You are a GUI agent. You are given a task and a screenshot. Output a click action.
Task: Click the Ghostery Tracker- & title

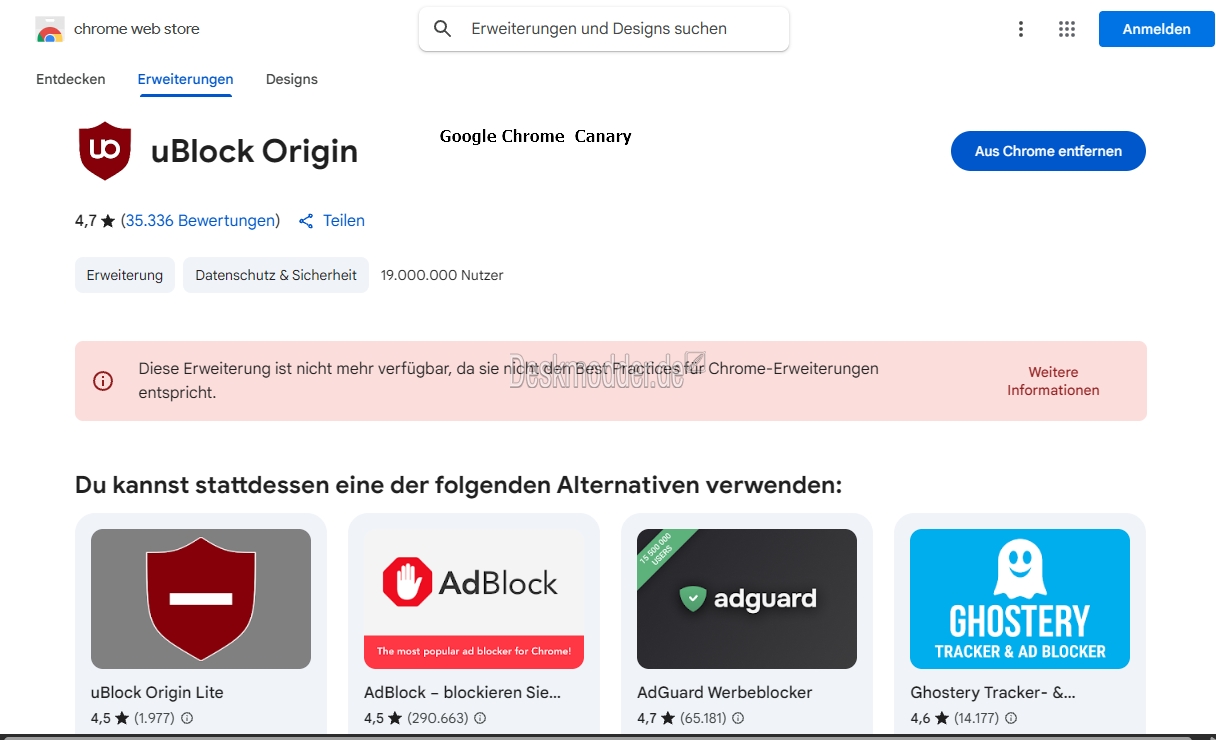coord(993,692)
